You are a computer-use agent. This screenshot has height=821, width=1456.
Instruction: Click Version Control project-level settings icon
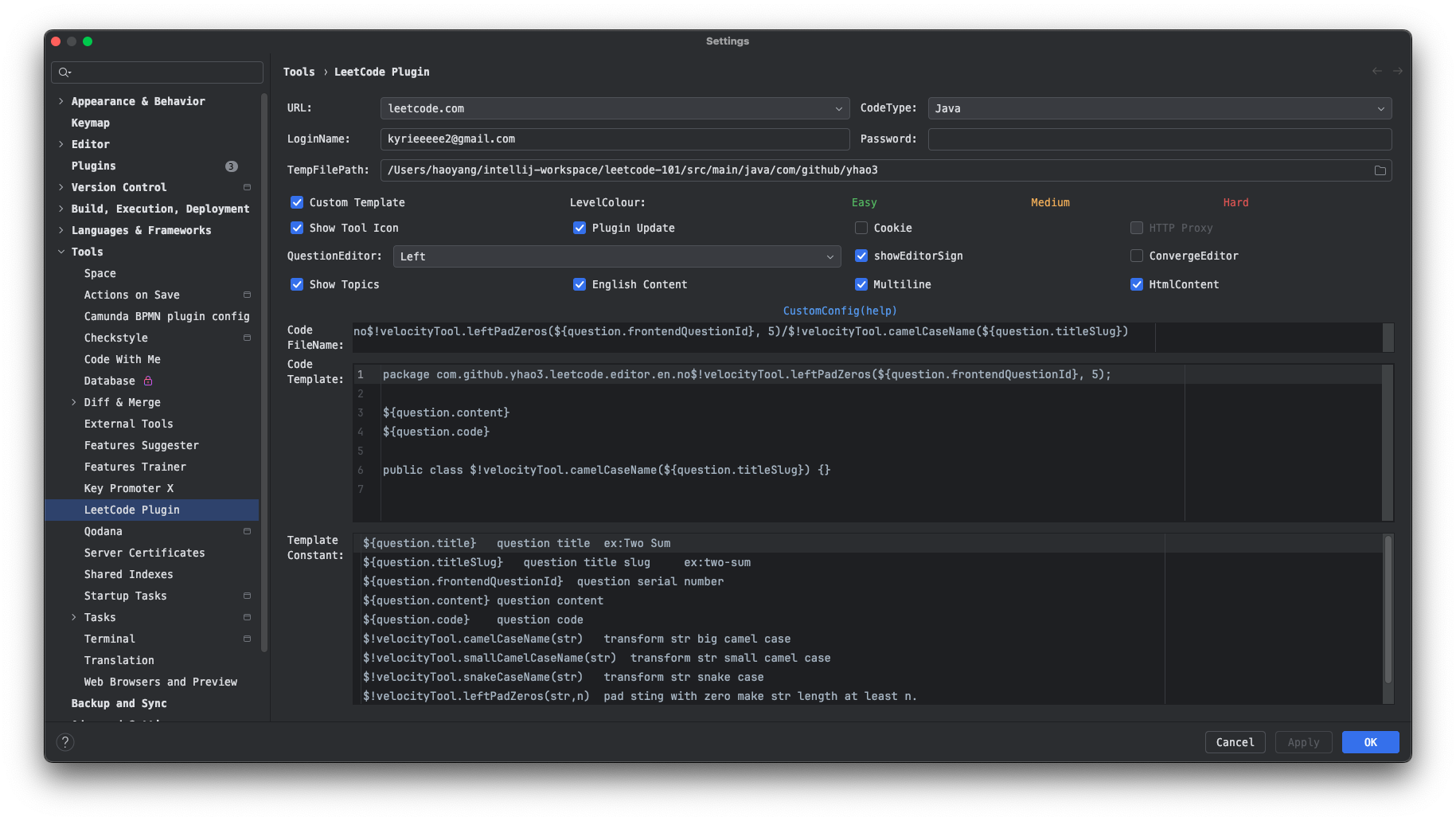(247, 187)
